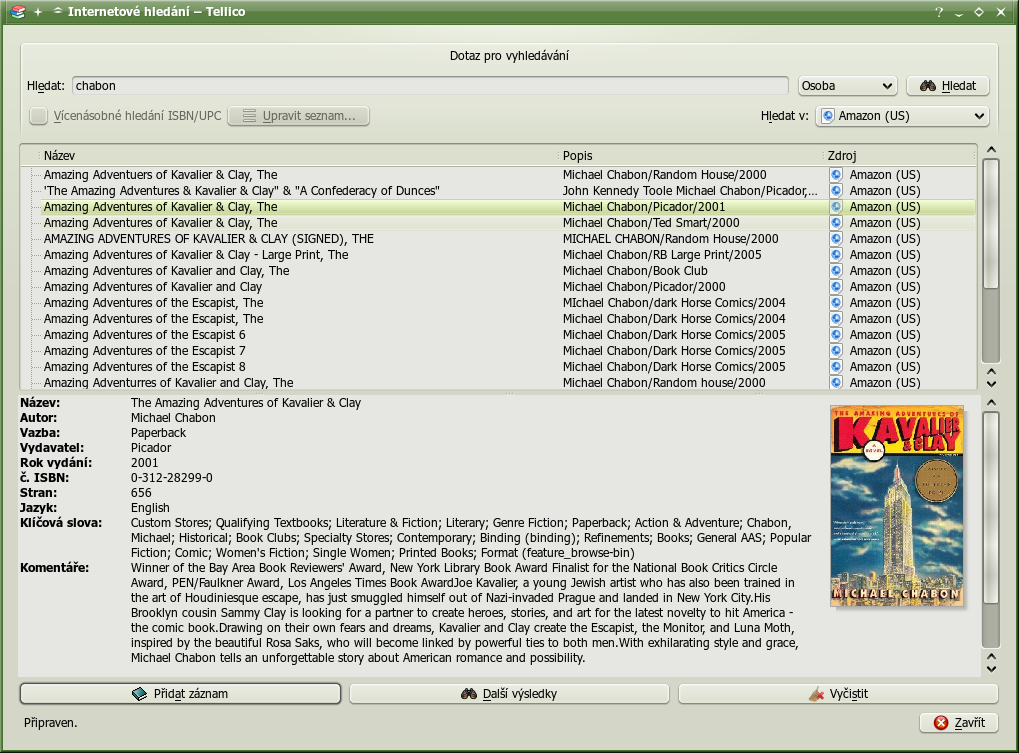
Task: Sort results by Zdroj column header
Action: tap(899, 155)
